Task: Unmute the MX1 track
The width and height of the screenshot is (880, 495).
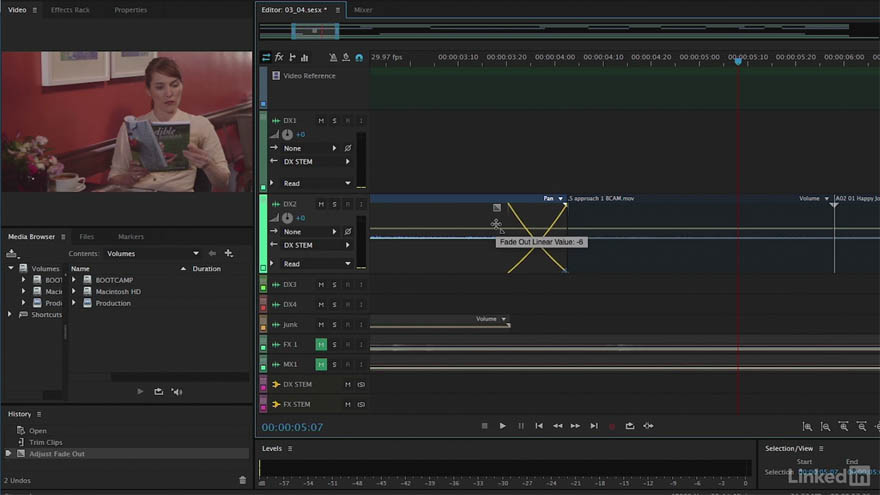Action: 321,365
